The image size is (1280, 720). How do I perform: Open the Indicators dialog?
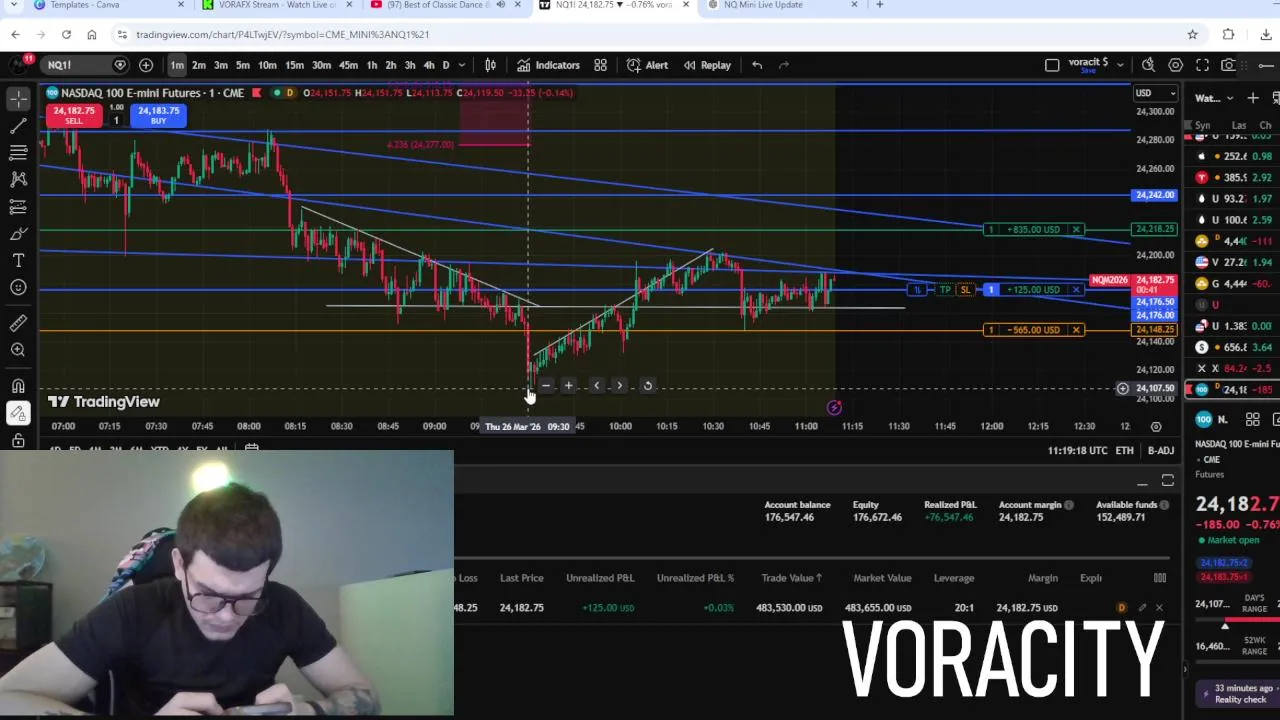548,65
